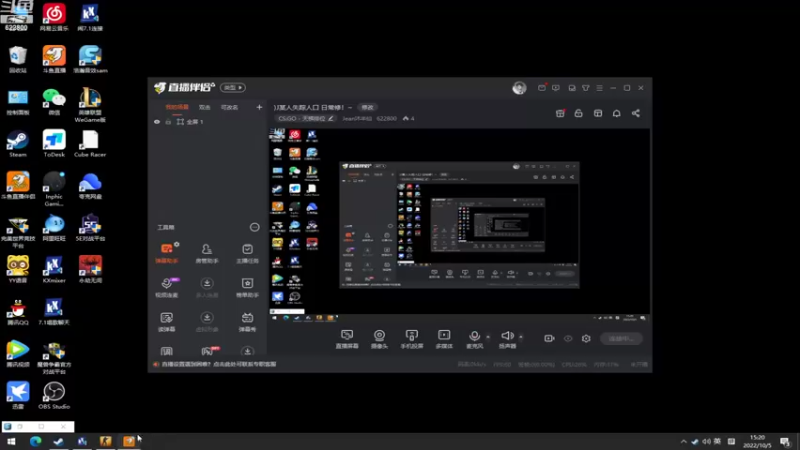Open notifications bell icon

tap(617, 113)
